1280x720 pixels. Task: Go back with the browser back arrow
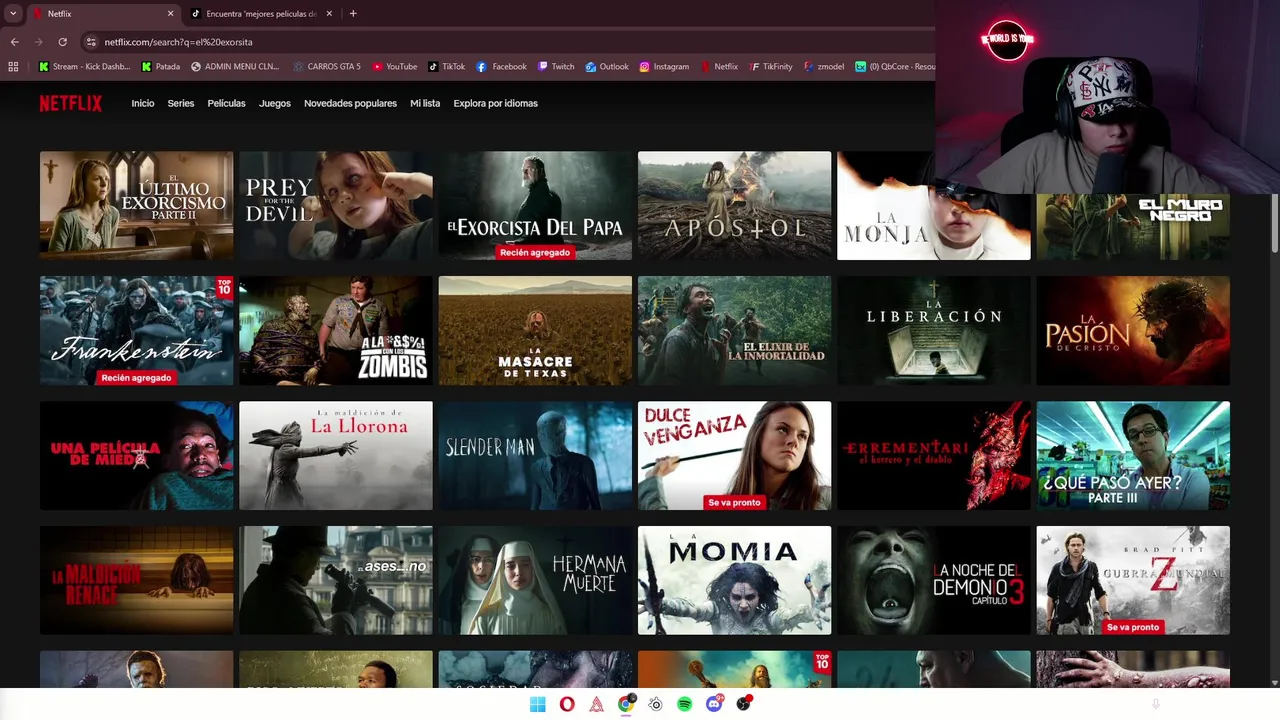click(14, 42)
